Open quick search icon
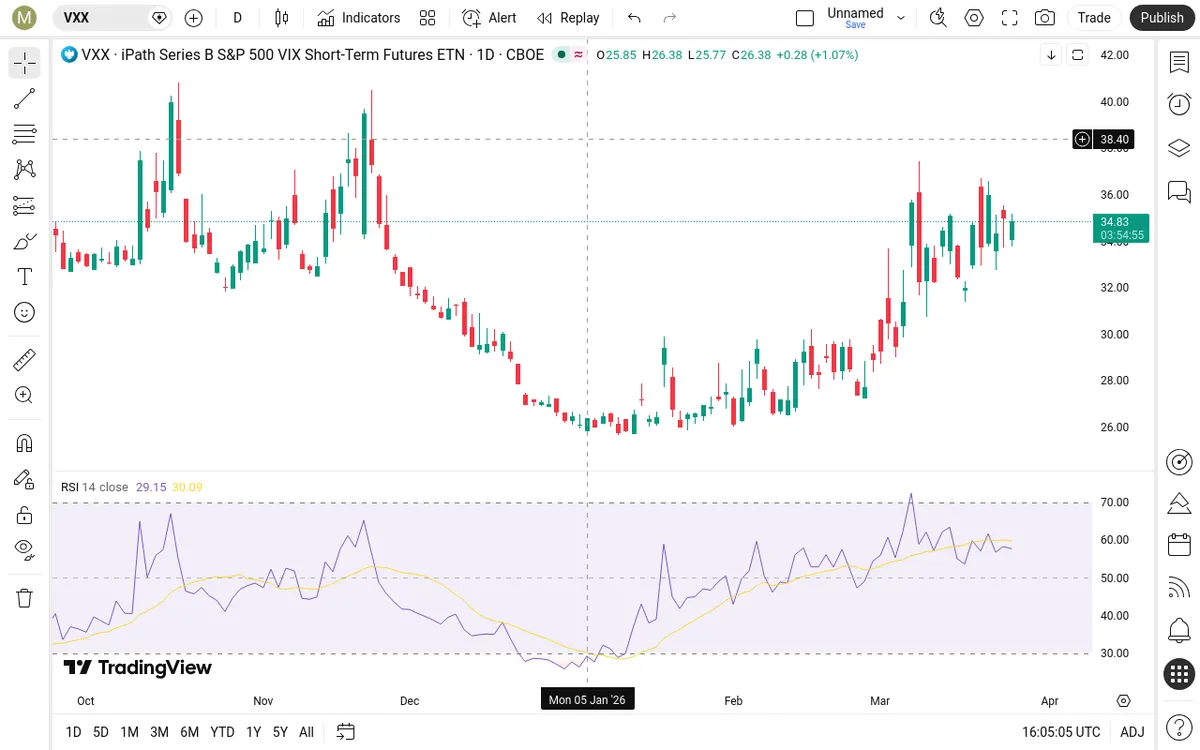1200x750 pixels. 938,18
